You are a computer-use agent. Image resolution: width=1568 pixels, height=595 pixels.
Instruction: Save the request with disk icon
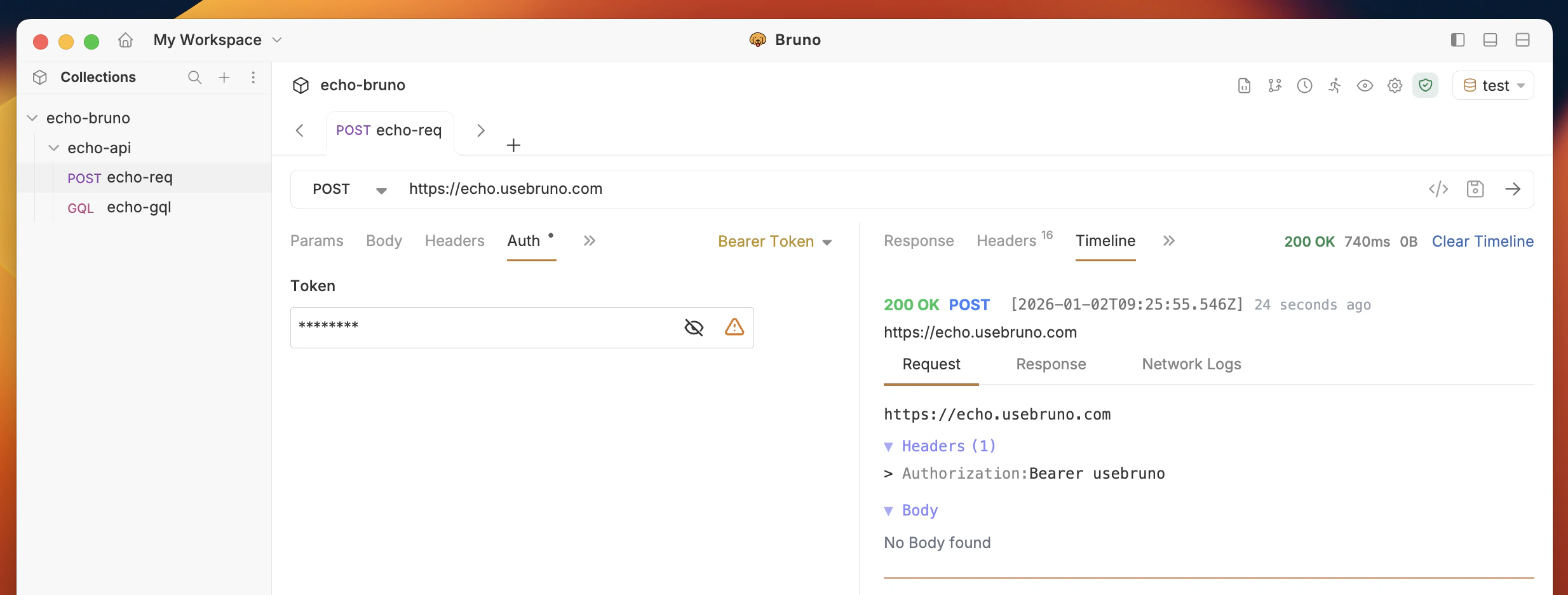(1475, 189)
